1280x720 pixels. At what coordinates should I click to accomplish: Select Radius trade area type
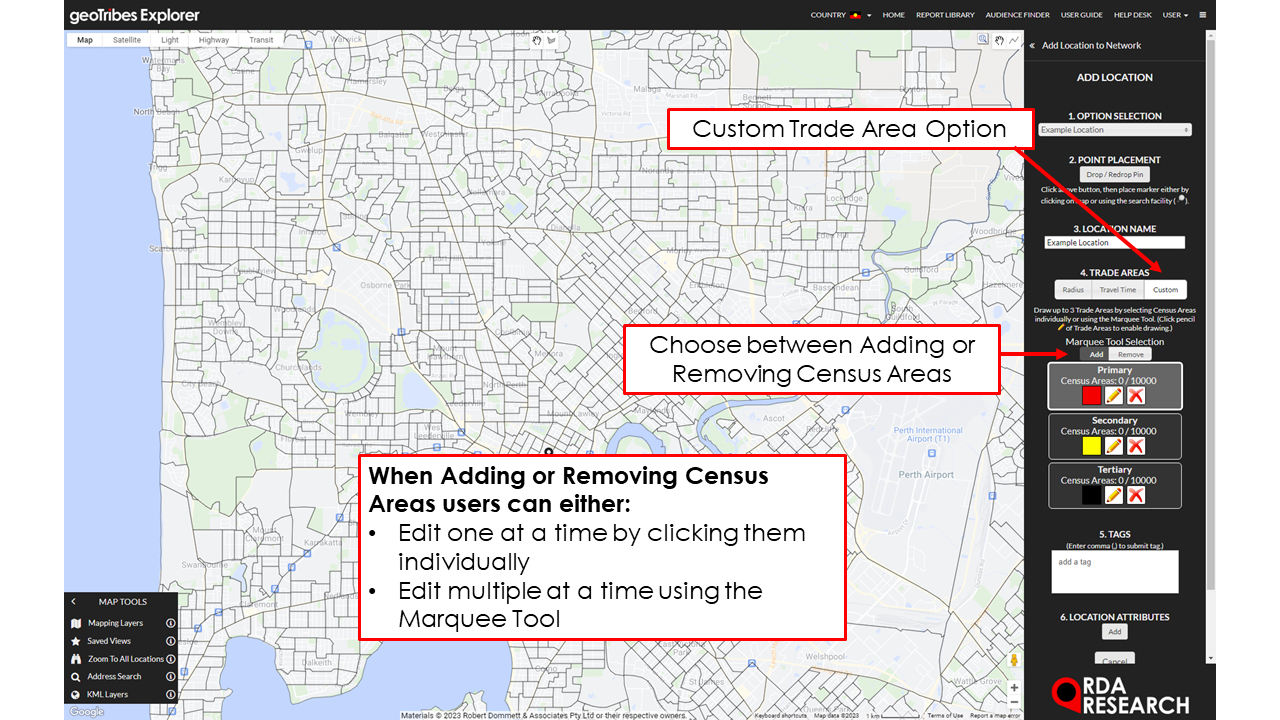(x=1073, y=290)
